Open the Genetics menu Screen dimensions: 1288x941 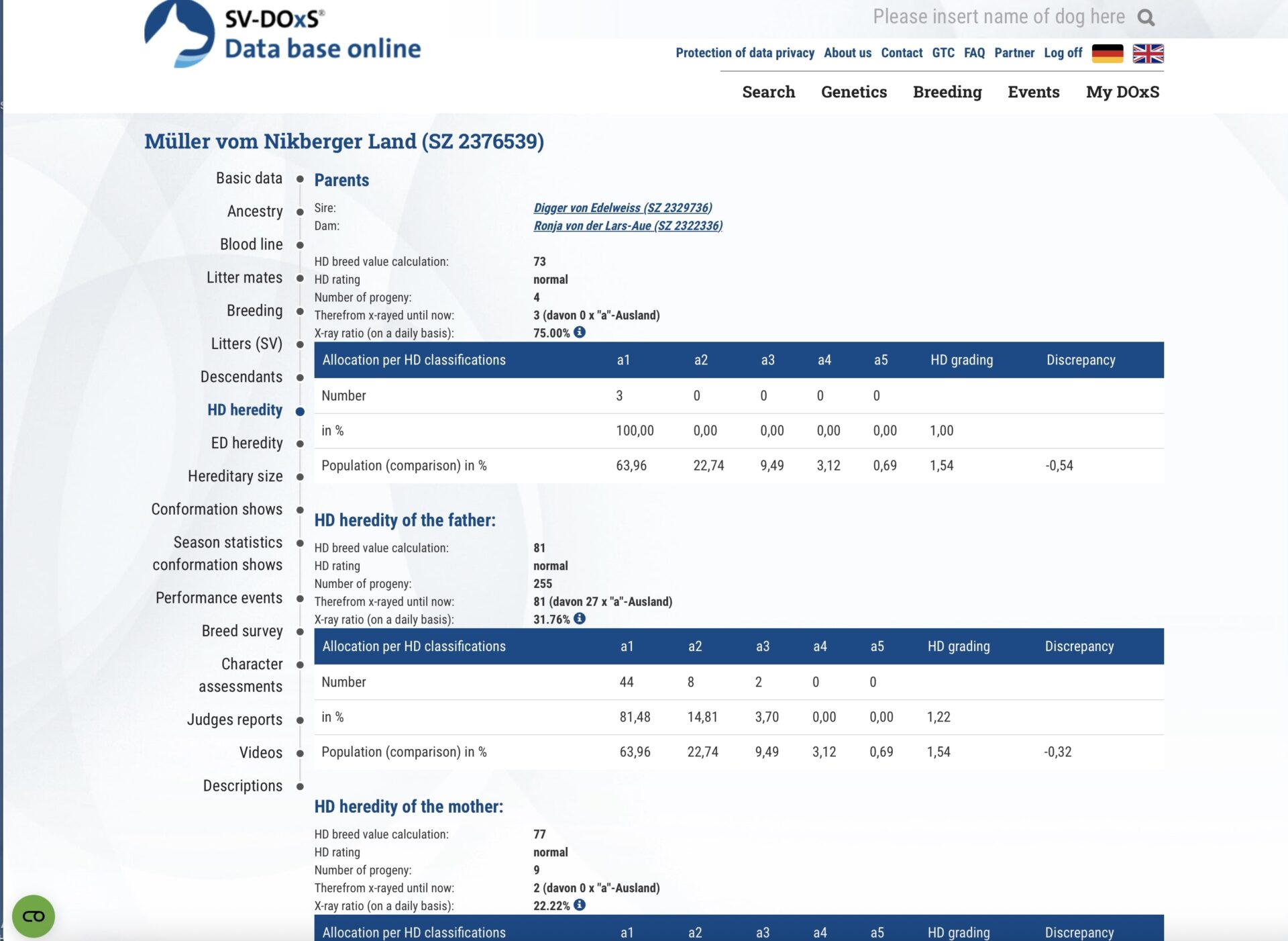[x=853, y=92]
